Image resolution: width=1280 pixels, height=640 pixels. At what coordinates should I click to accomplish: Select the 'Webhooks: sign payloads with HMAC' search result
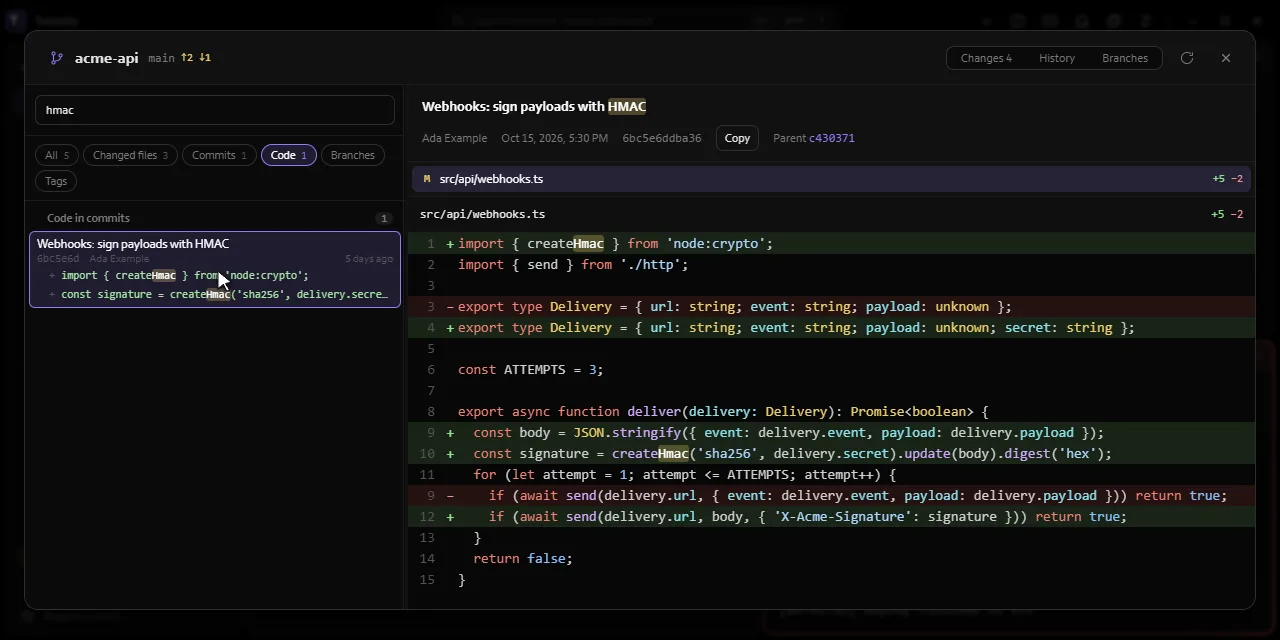click(x=215, y=269)
